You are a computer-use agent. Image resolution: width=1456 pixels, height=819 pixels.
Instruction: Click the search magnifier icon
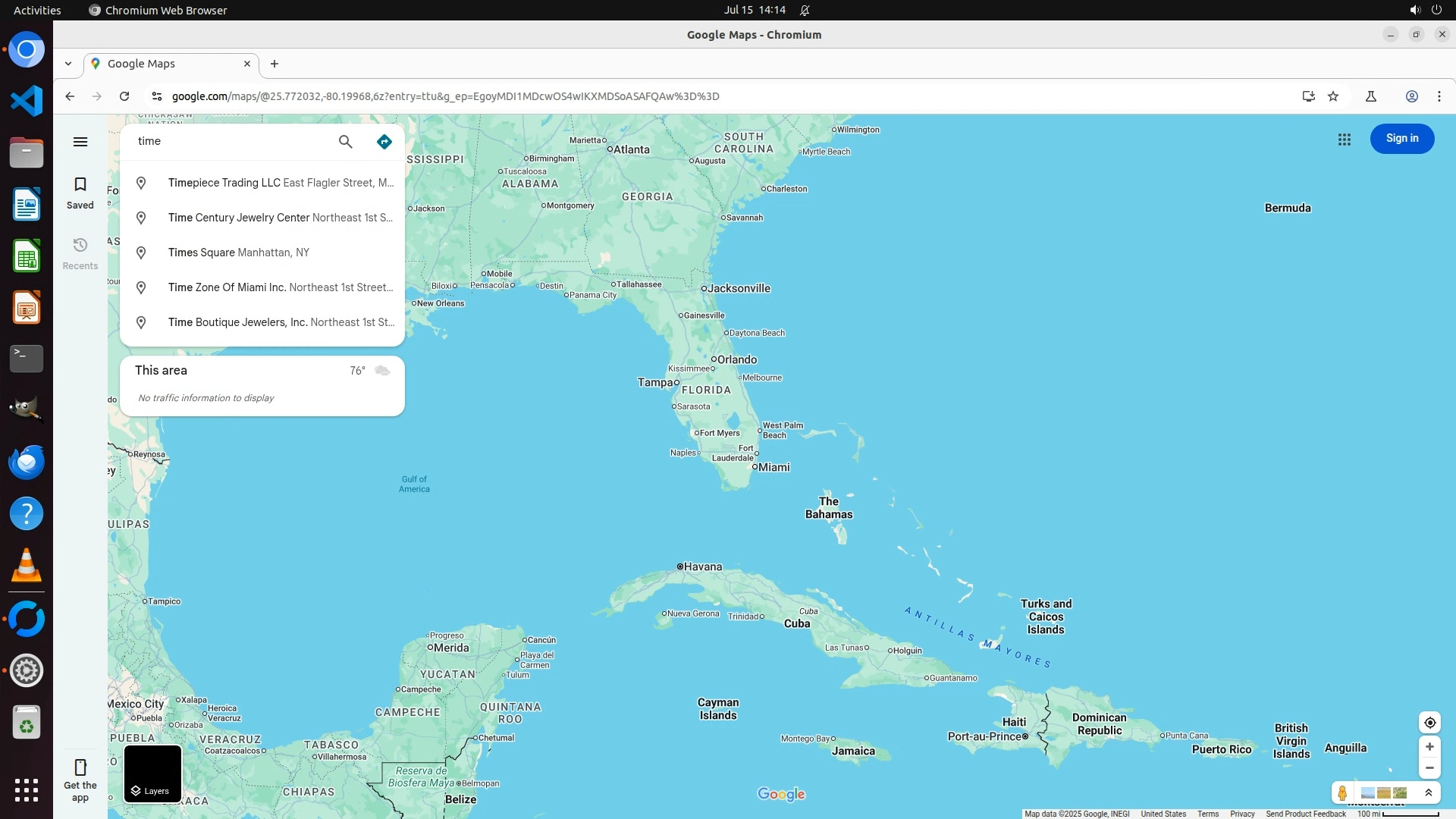click(x=345, y=142)
